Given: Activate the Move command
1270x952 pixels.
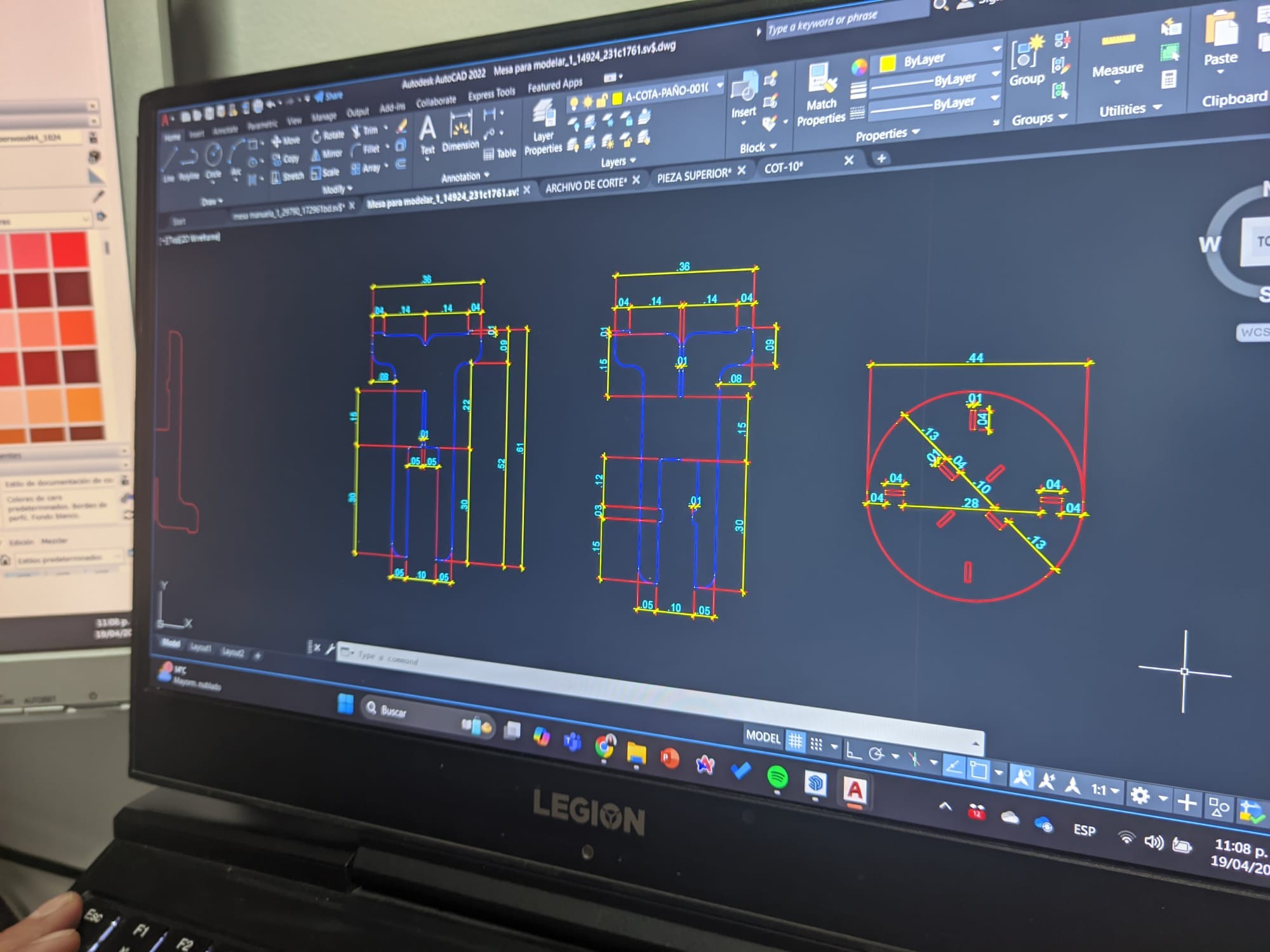Looking at the screenshot, I should (285, 140).
